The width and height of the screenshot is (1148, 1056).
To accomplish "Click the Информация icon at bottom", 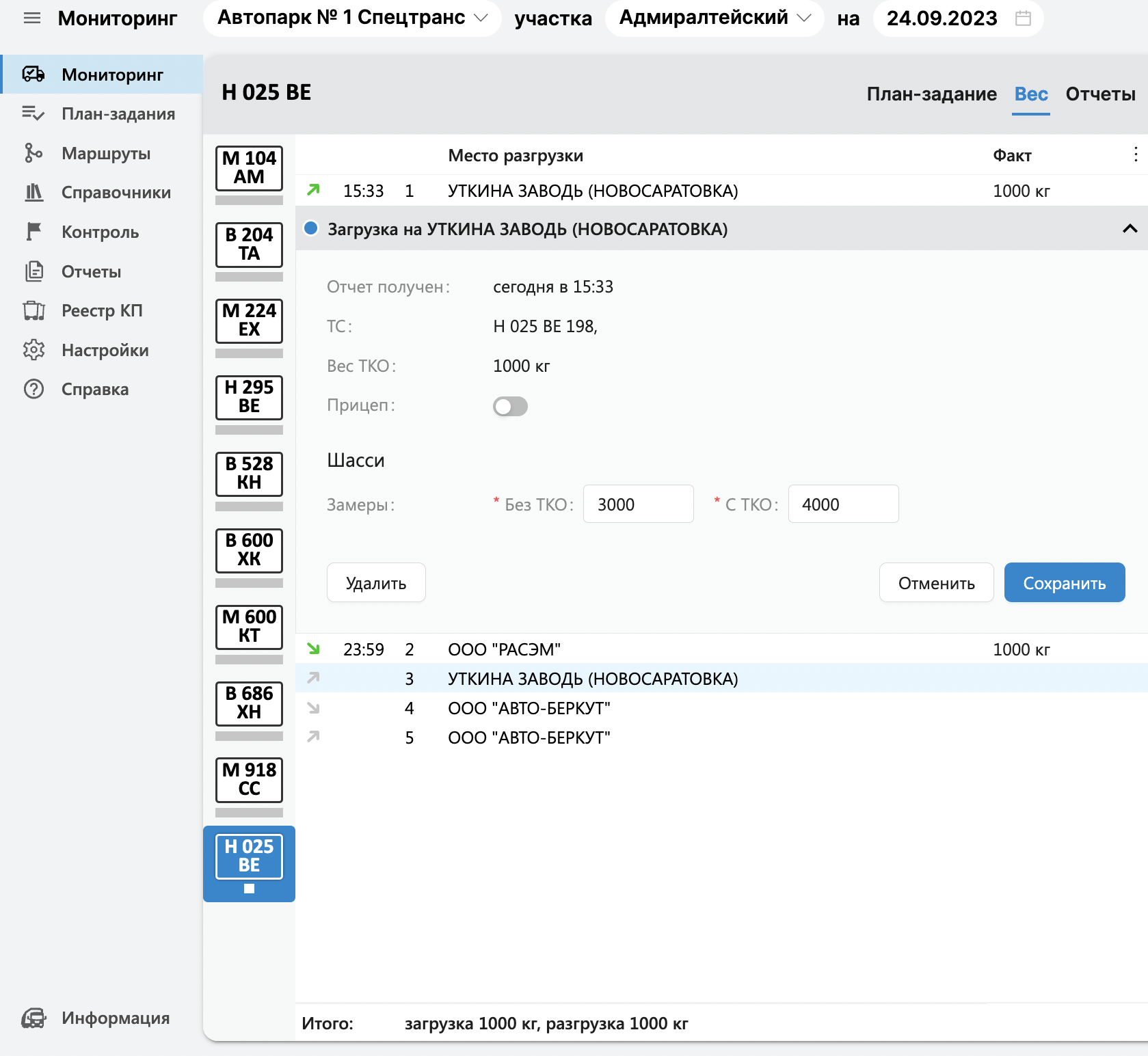I will pos(33,1018).
